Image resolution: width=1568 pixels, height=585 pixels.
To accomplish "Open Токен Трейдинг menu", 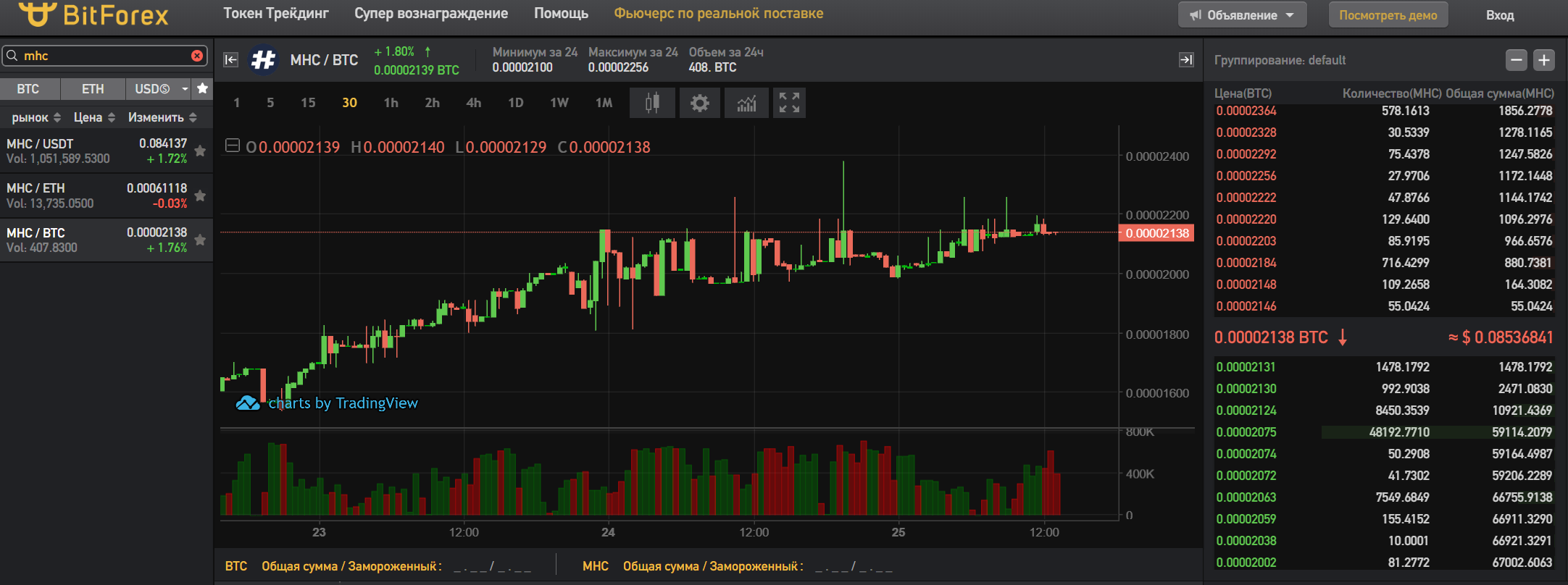I will pyautogui.click(x=276, y=13).
